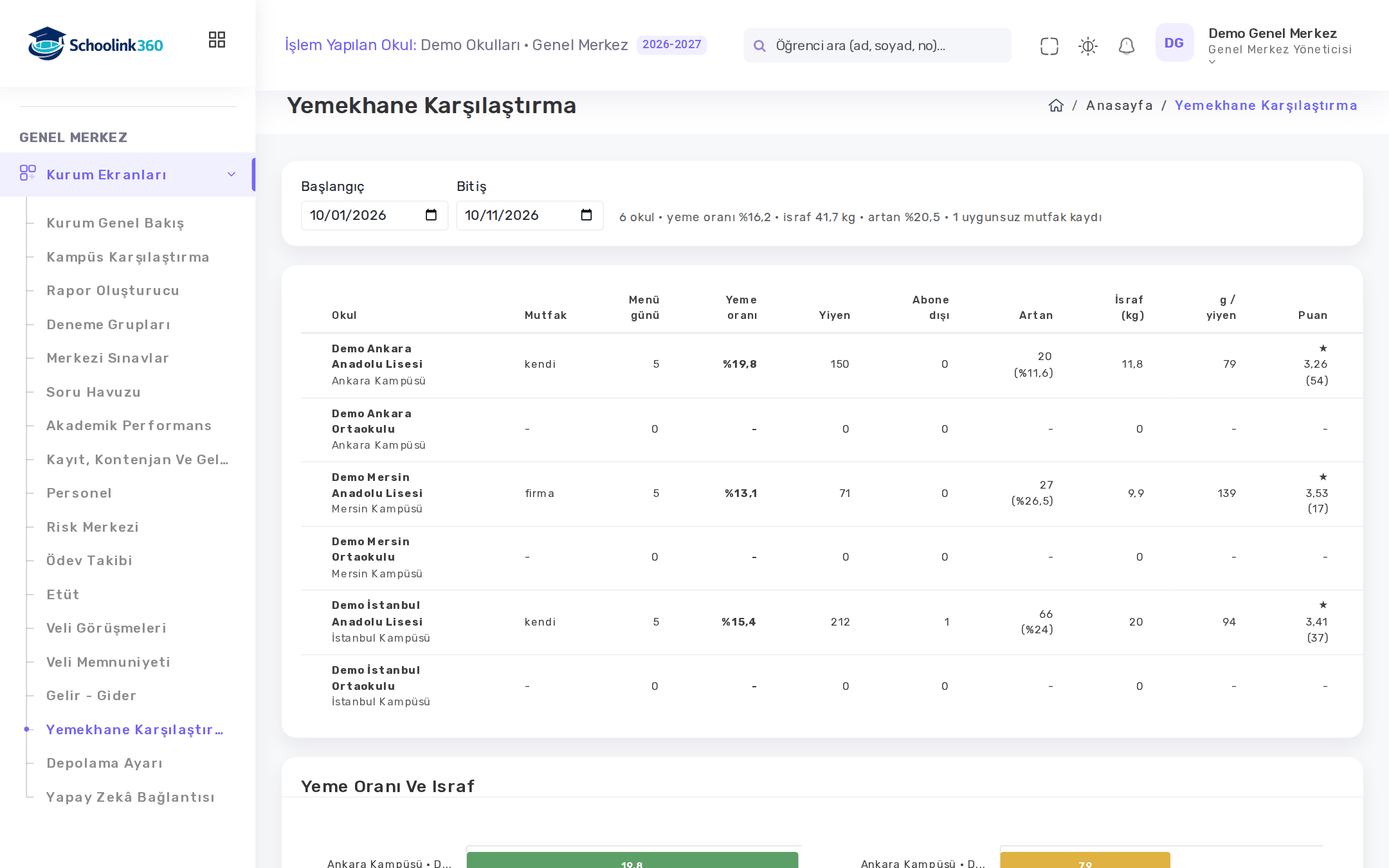
Task: Click the DG user avatar
Action: tap(1174, 42)
